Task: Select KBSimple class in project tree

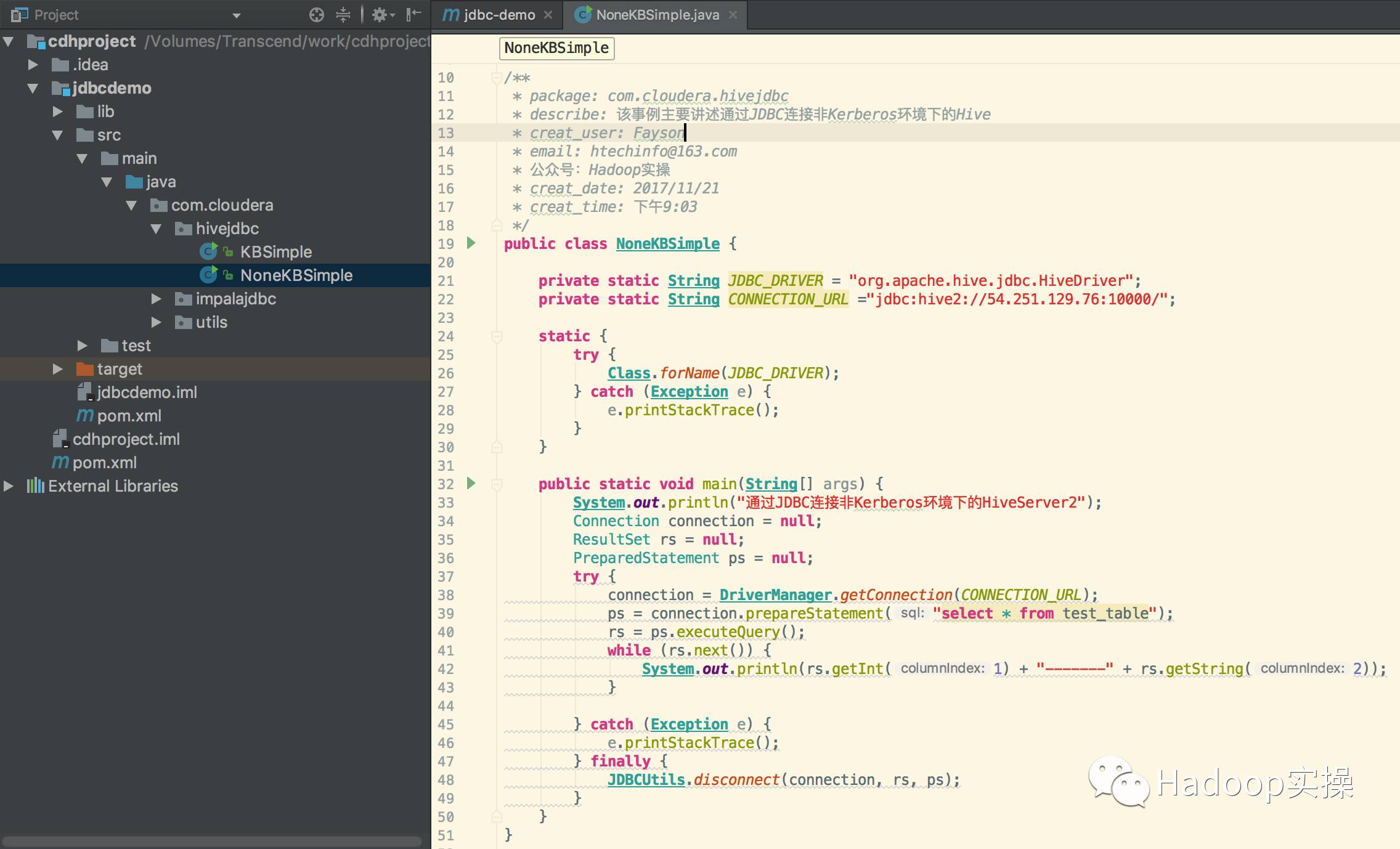Action: coord(275,252)
